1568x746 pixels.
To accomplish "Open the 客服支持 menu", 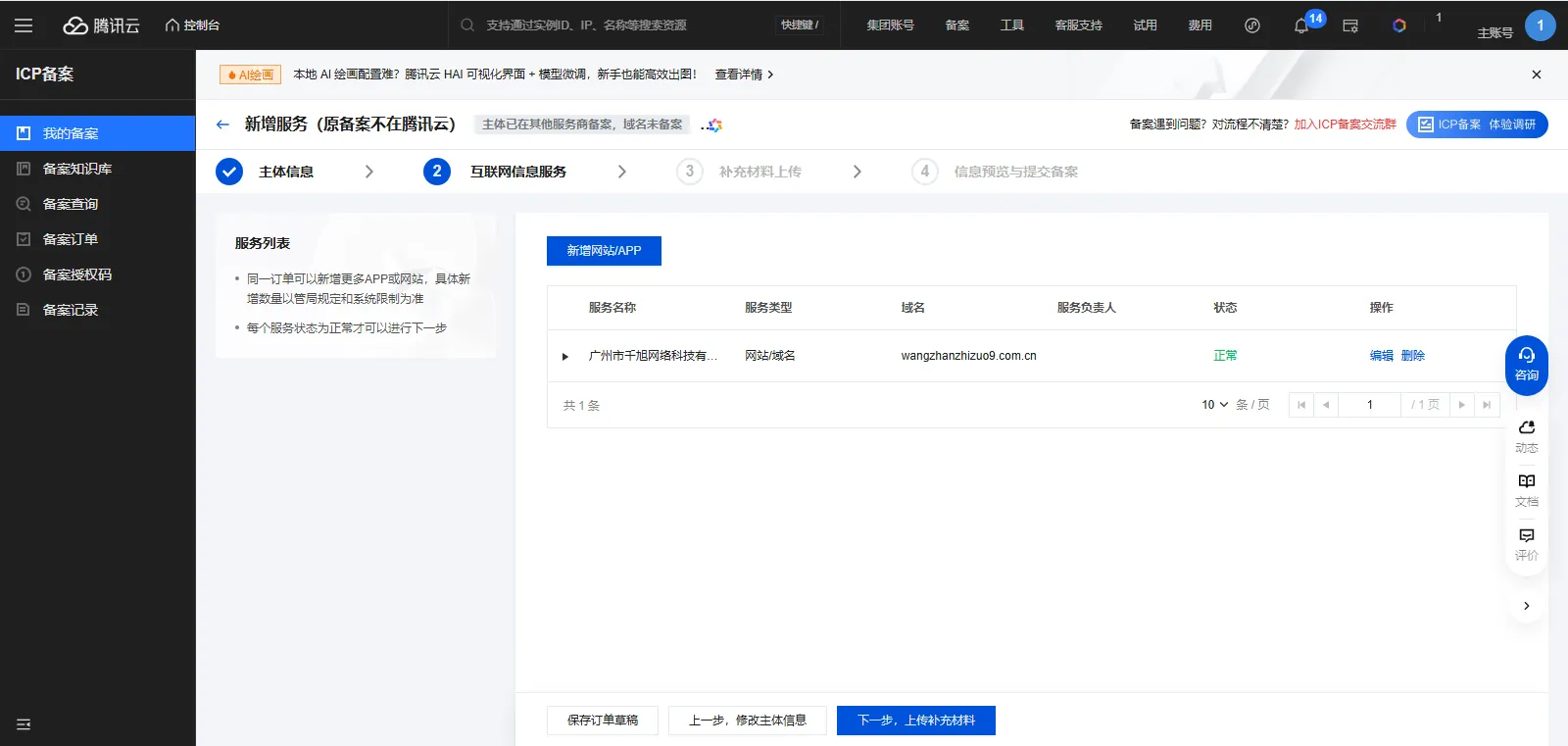I will [x=1079, y=25].
